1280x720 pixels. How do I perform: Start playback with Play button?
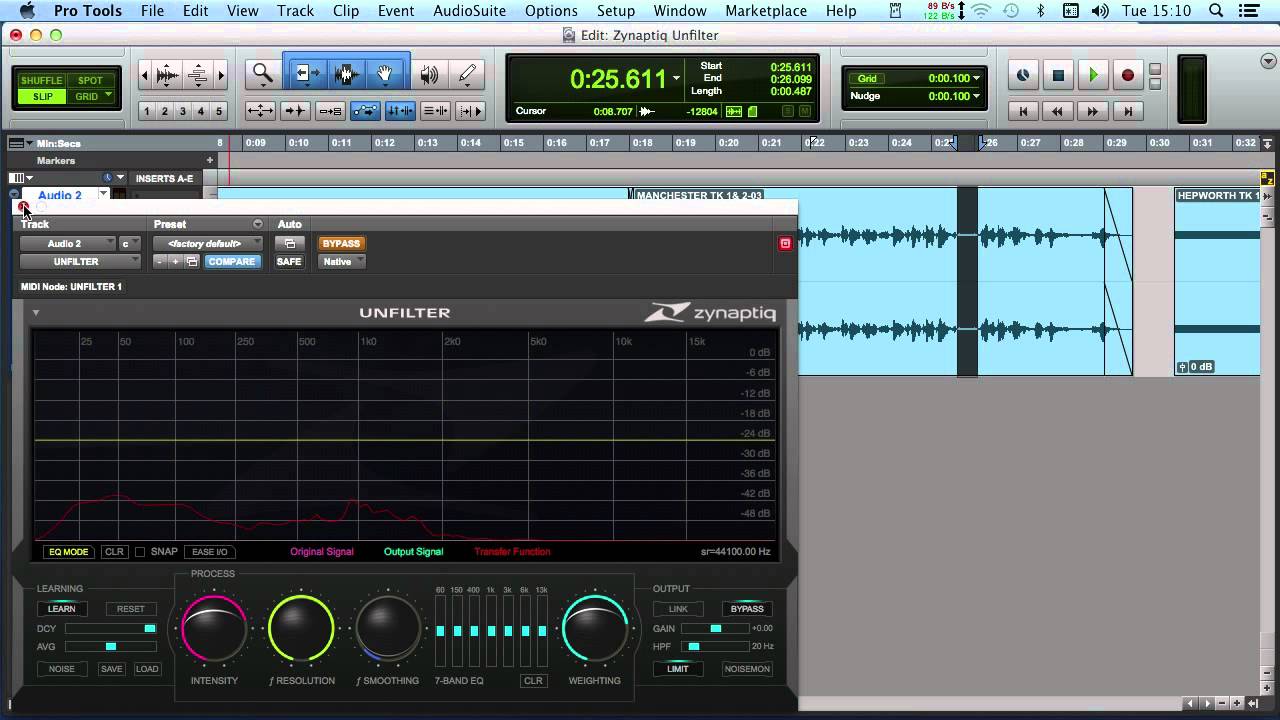[1093, 75]
